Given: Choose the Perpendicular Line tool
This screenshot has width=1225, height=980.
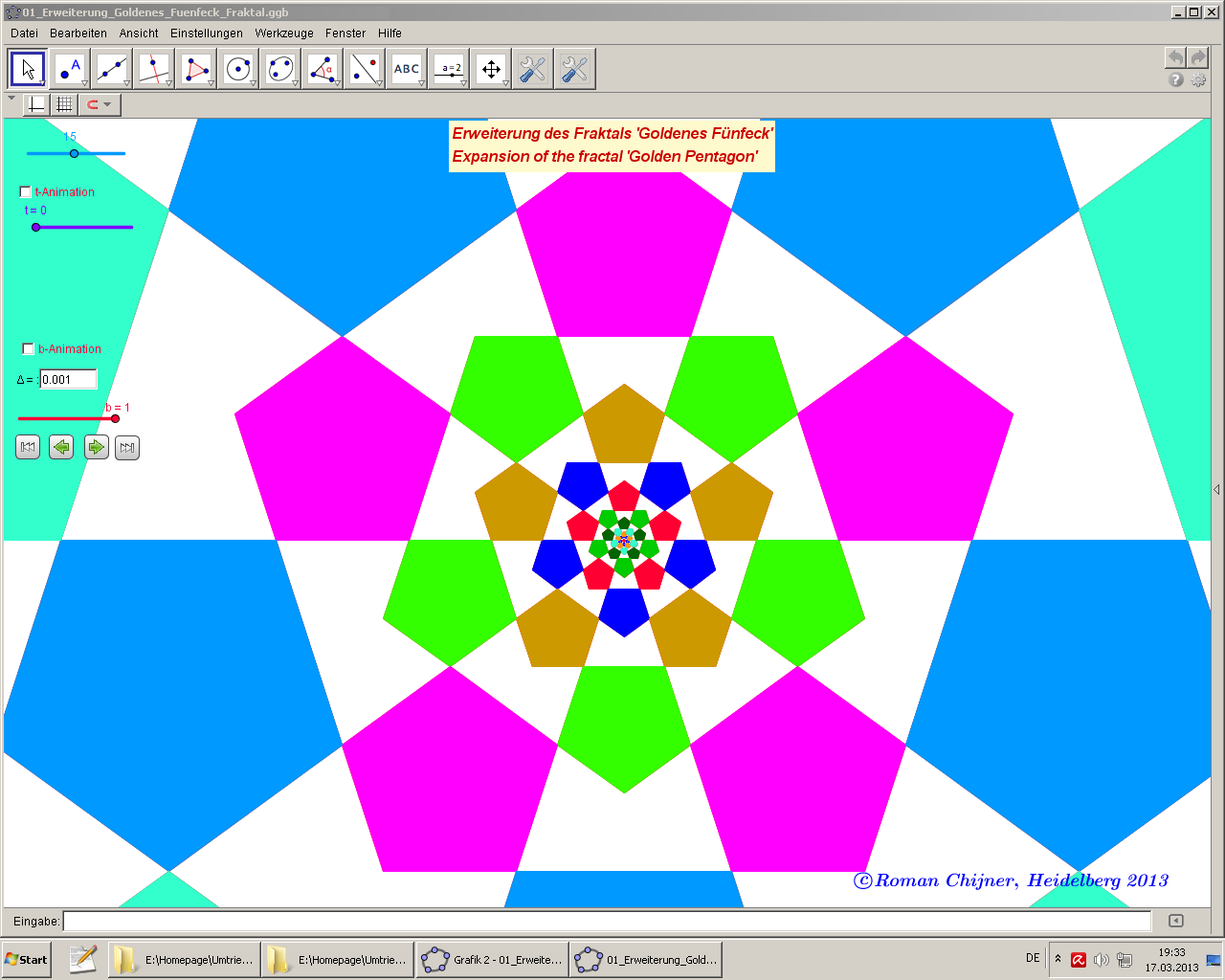Looking at the screenshot, I should pos(153,69).
